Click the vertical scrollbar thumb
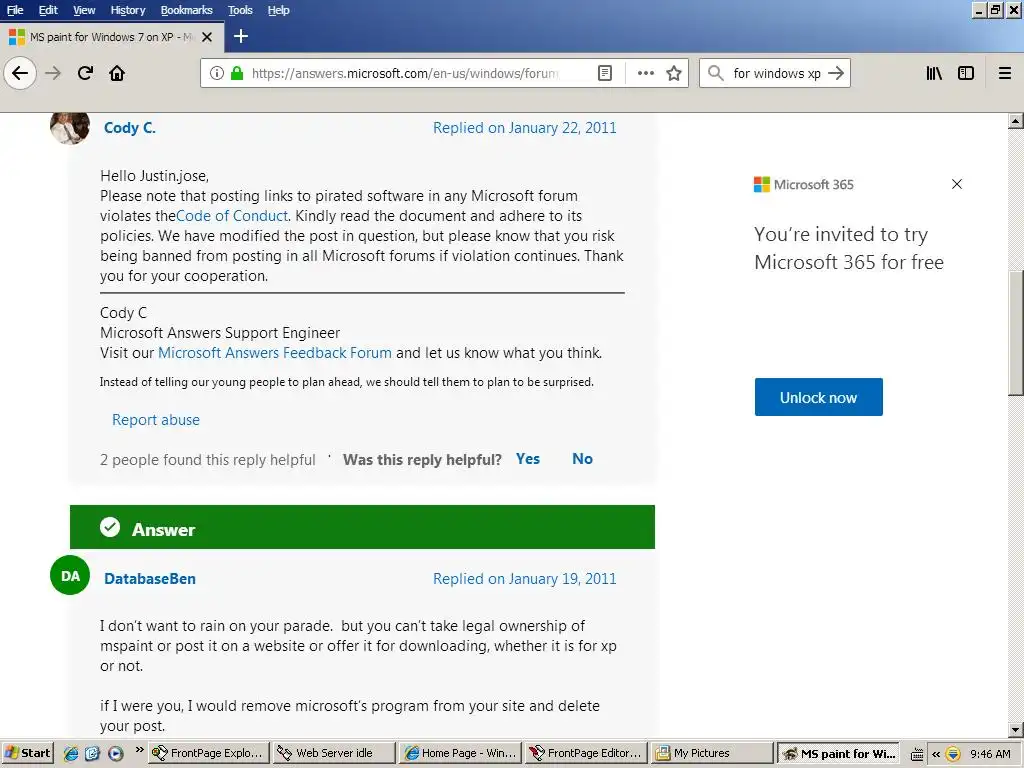Screen dimensions: 1024x768 click(x=1016, y=332)
